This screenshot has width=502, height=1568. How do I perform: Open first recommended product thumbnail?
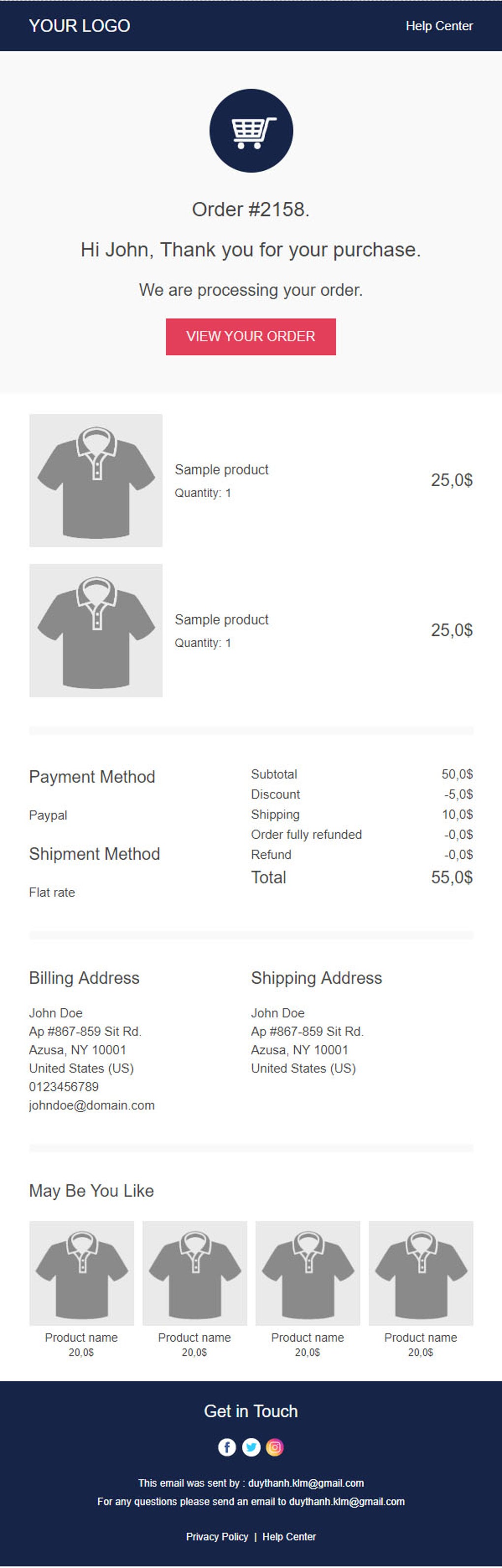point(82,1273)
